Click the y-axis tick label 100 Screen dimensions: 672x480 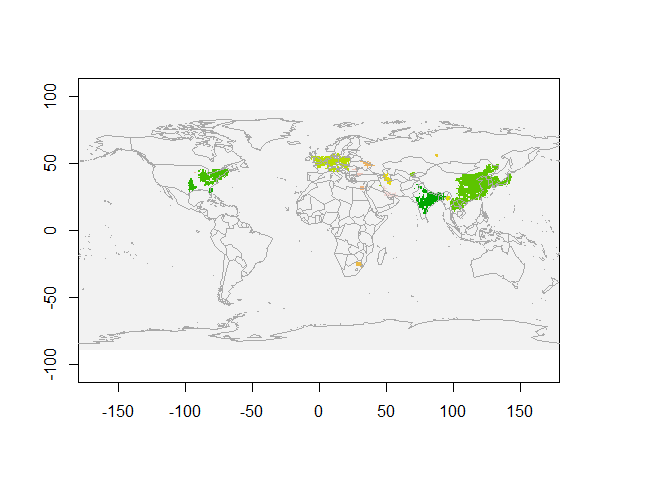click(52, 96)
